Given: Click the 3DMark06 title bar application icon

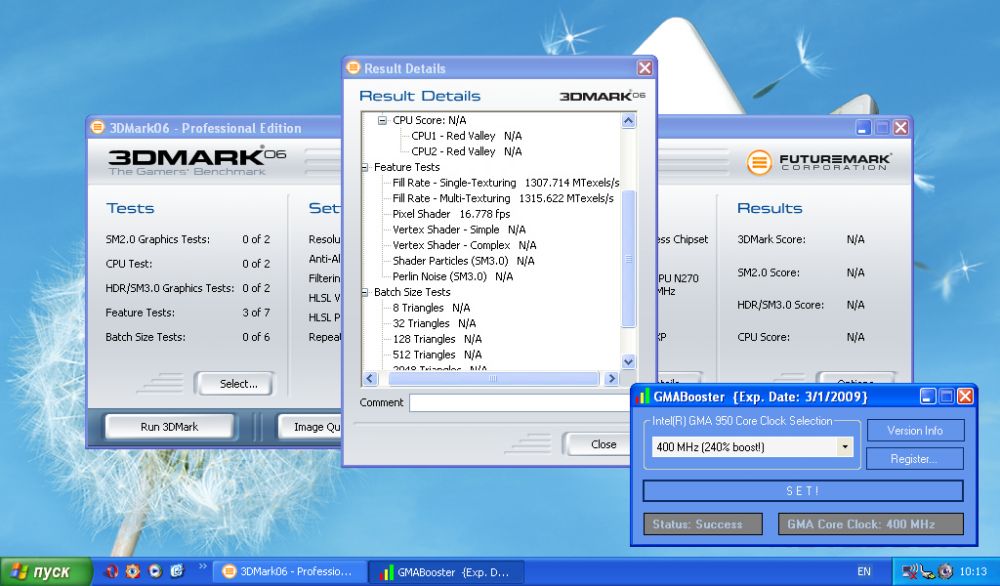Looking at the screenshot, I should coord(97,128).
